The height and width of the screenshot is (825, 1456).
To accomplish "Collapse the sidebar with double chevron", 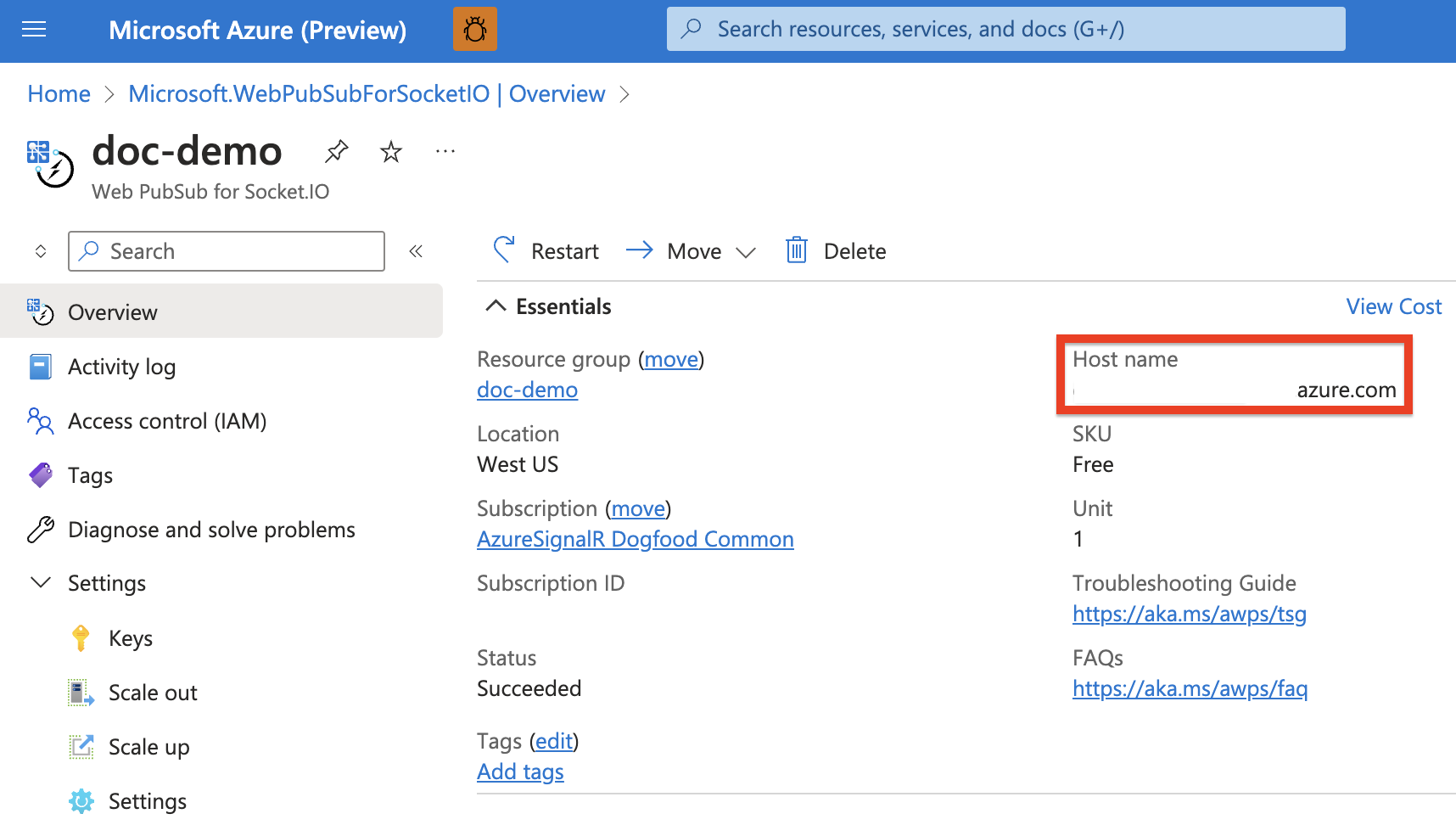I will point(416,251).
